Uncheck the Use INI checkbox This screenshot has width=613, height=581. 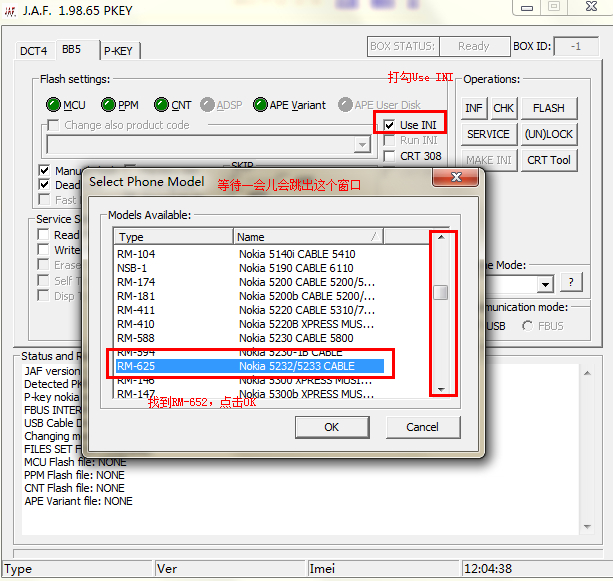pyautogui.click(x=389, y=125)
